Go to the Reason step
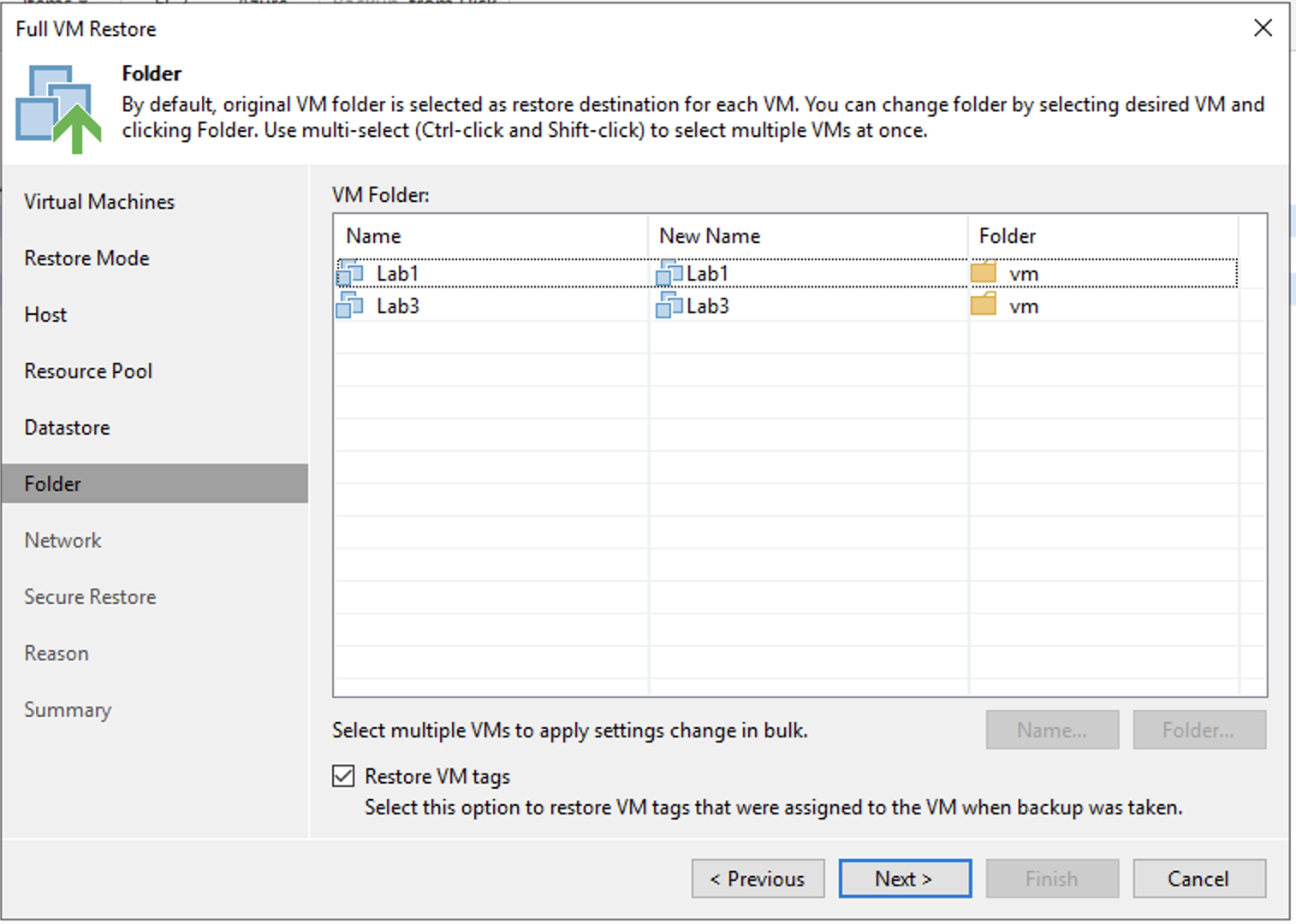Viewport: 1296px width, 924px height. click(x=56, y=654)
